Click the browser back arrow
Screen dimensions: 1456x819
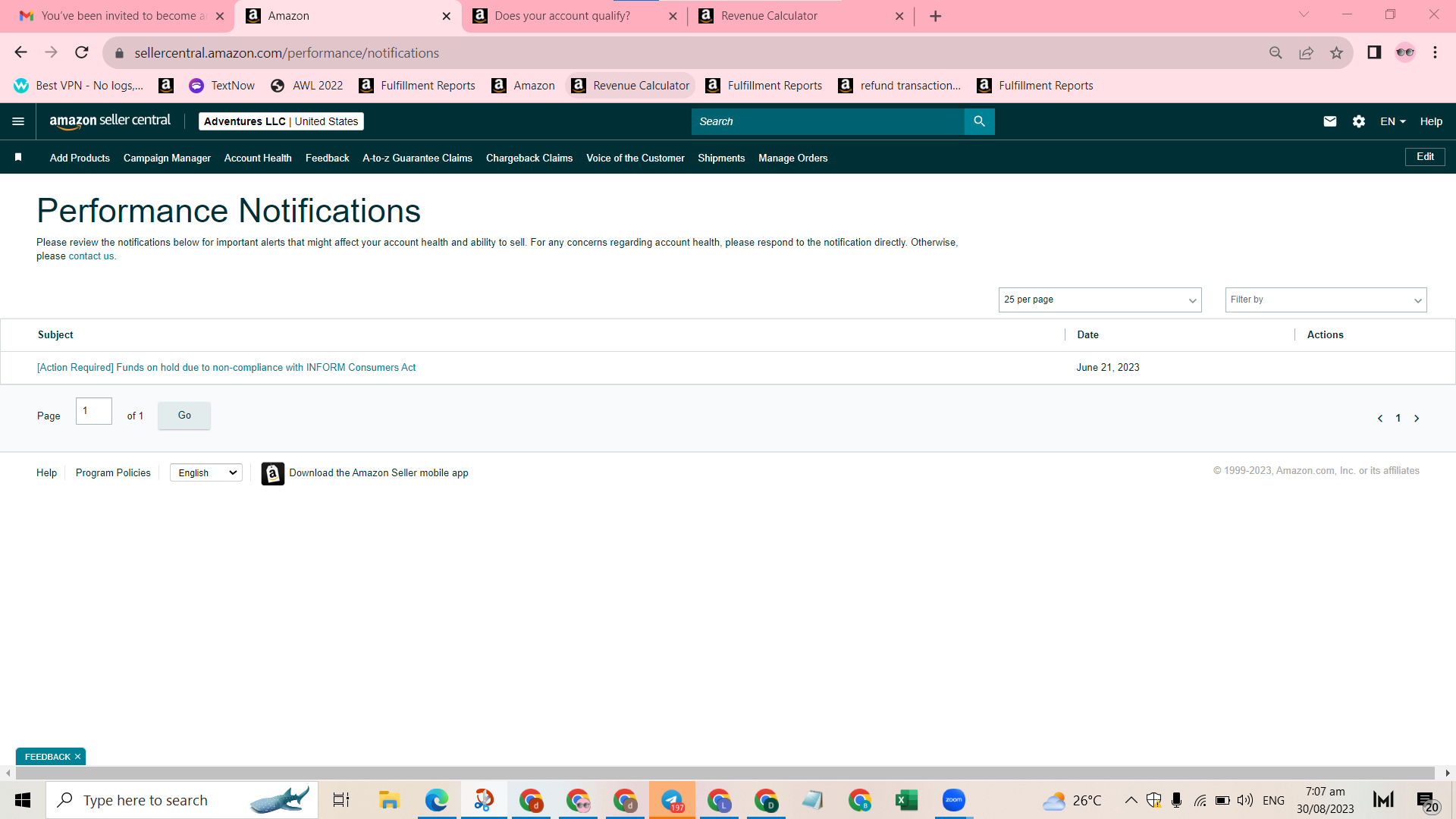point(20,52)
